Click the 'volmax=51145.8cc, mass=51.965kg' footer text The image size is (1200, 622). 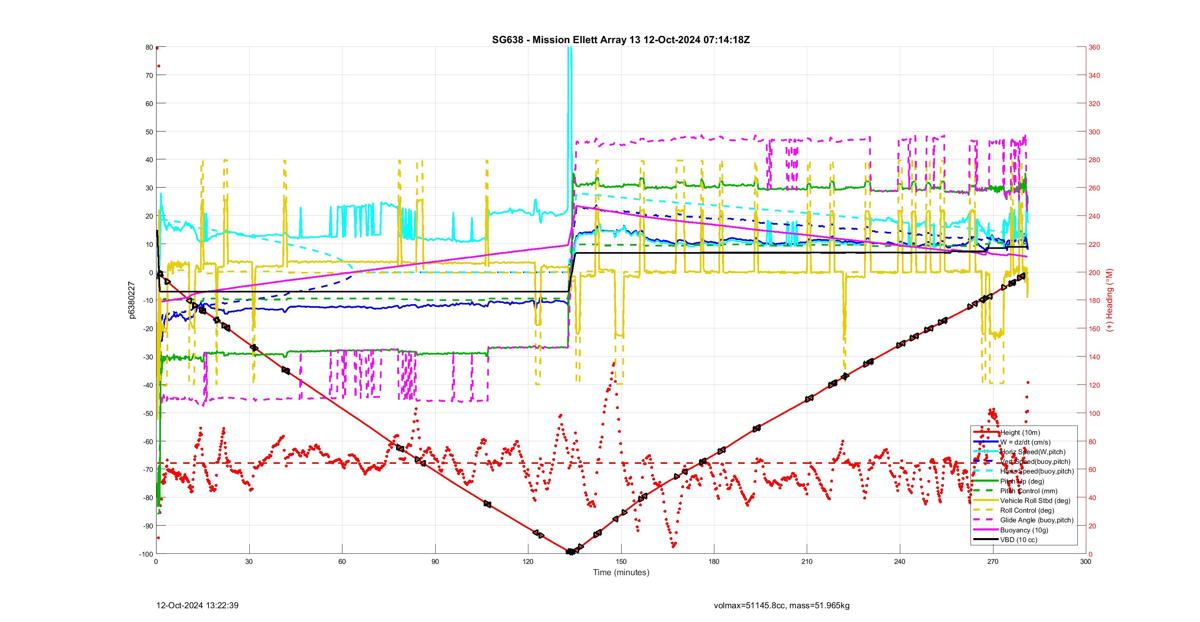781,605
